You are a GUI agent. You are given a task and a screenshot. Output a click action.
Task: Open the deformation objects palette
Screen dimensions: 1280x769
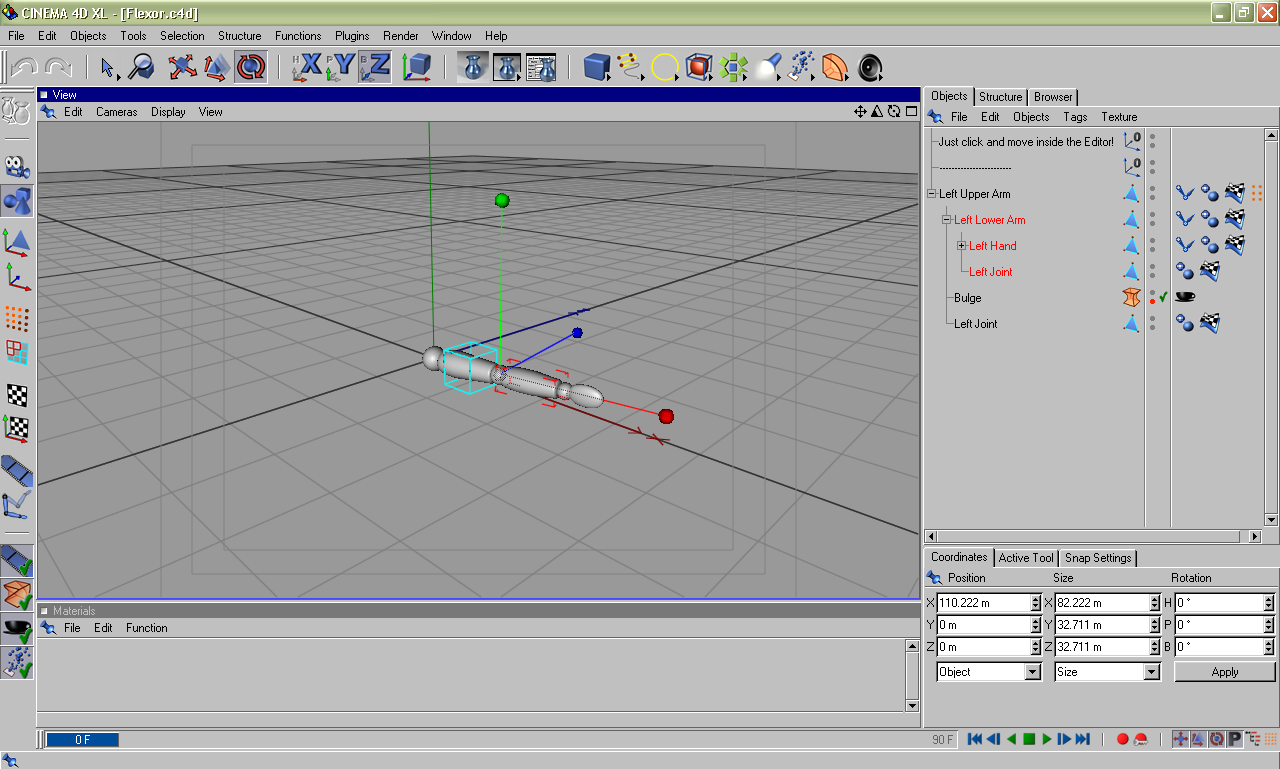835,67
